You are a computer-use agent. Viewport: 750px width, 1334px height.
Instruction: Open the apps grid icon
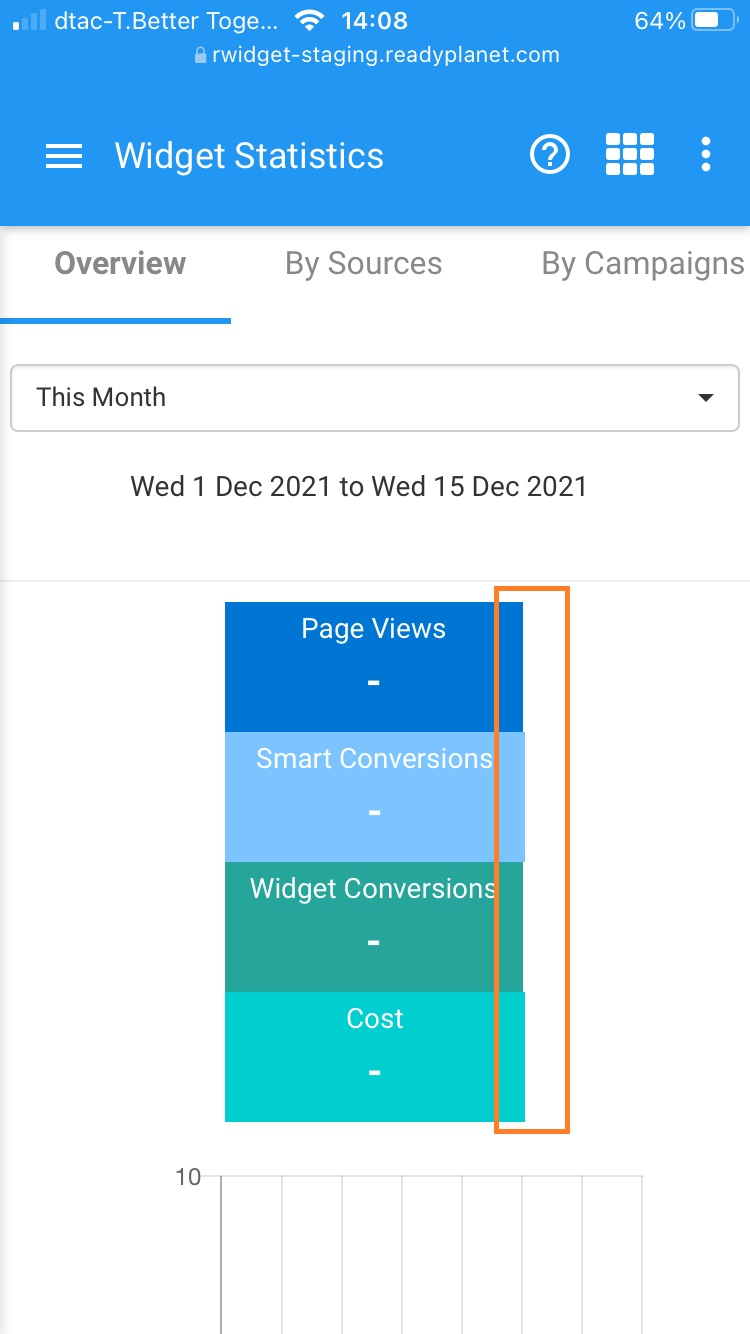point(630,155)
